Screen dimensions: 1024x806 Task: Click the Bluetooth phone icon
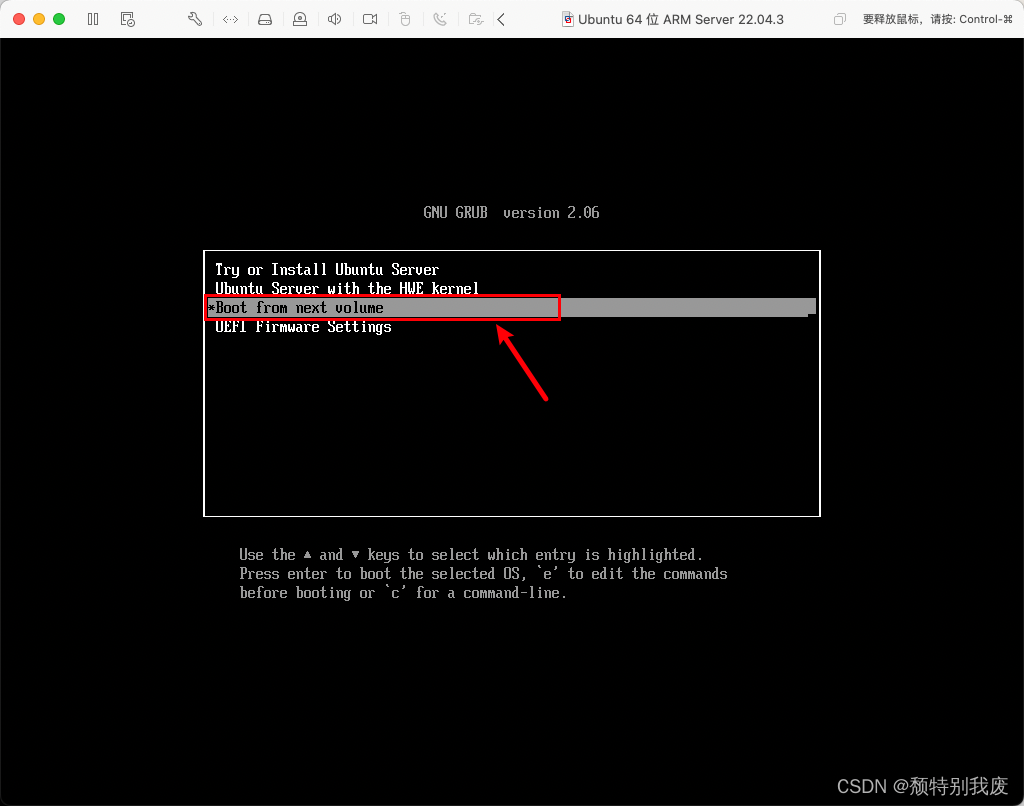[440, 19]
